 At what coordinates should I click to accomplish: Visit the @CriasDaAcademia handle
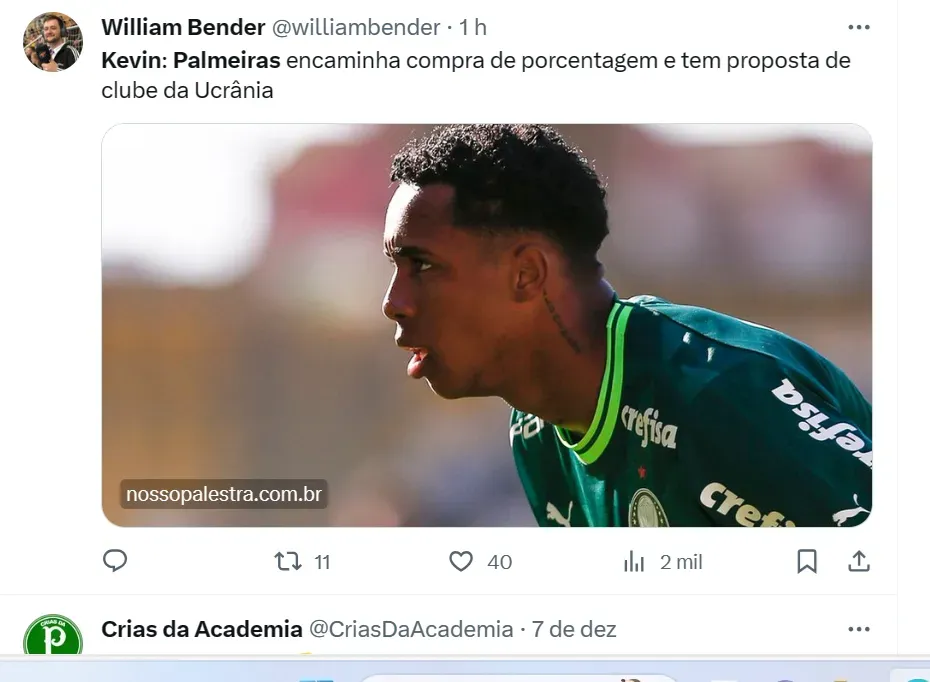[411, 629]
